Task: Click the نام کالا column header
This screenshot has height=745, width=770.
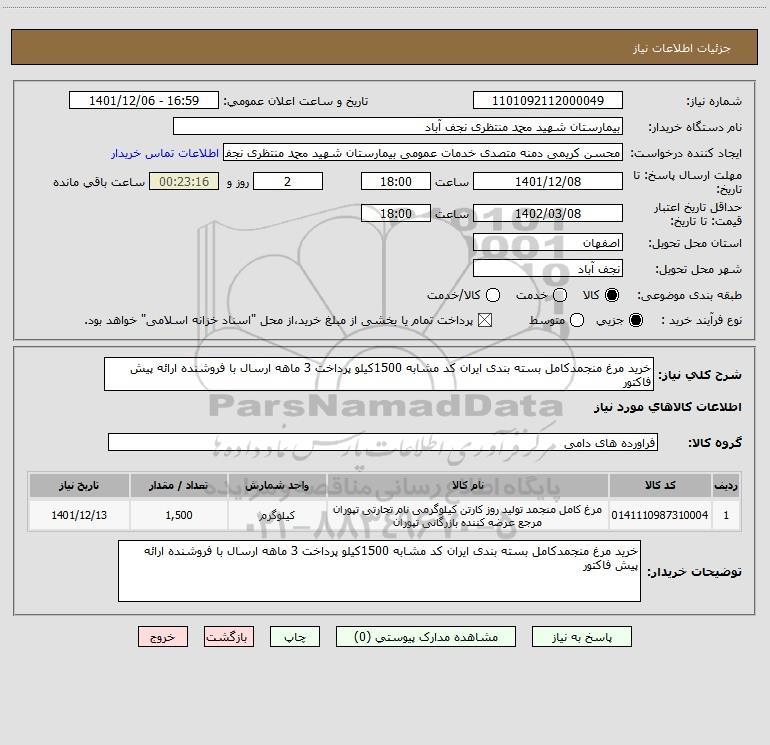Action: [x=468, y=485]
